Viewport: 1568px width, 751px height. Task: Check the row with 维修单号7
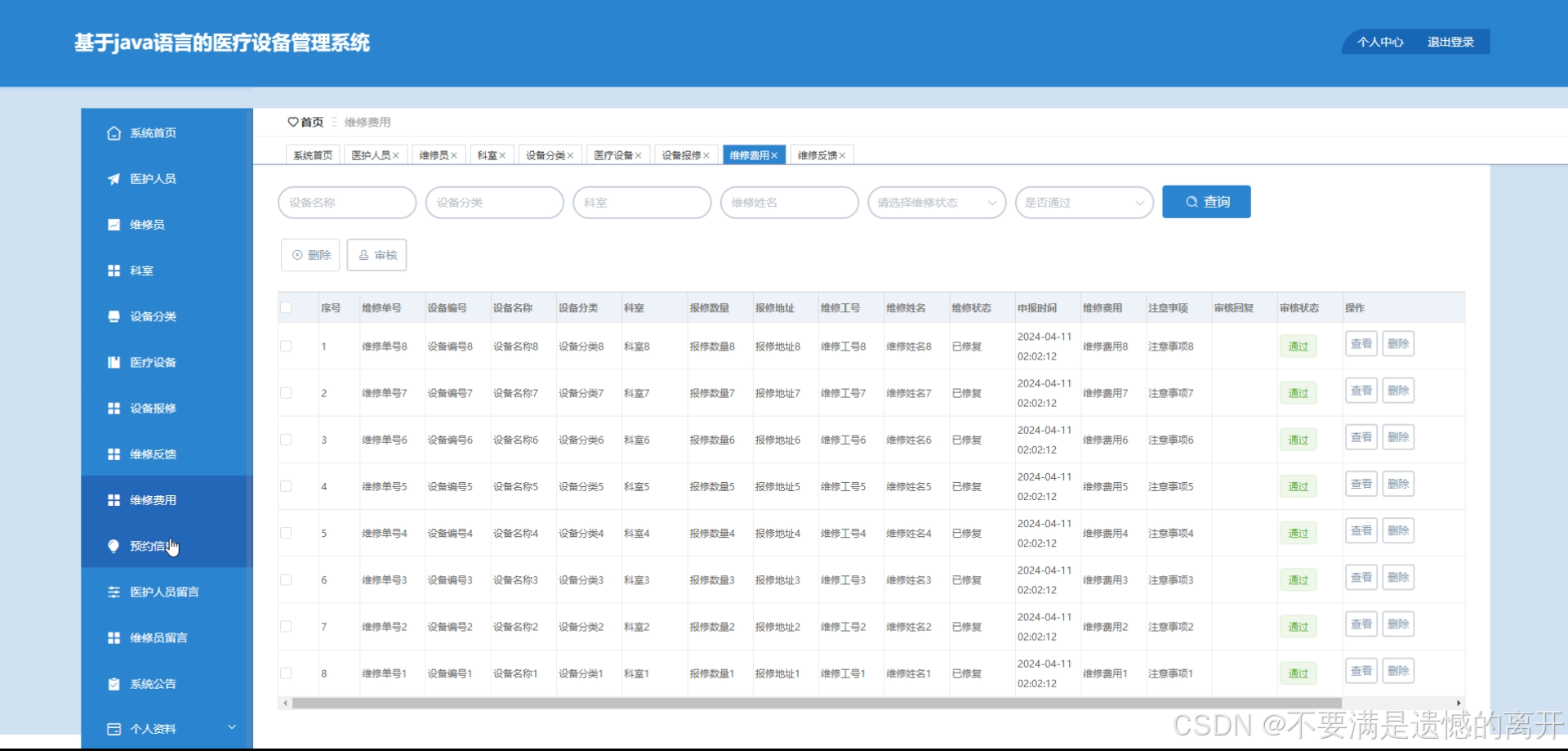coord(286,393)
